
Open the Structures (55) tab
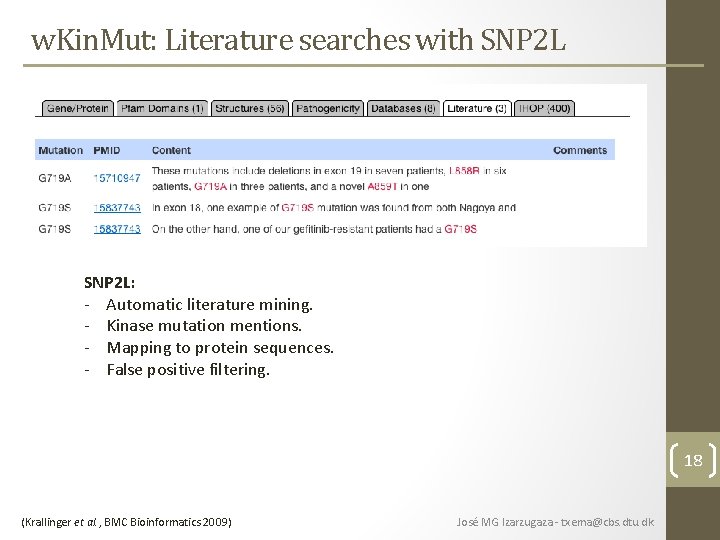point(250,108)
